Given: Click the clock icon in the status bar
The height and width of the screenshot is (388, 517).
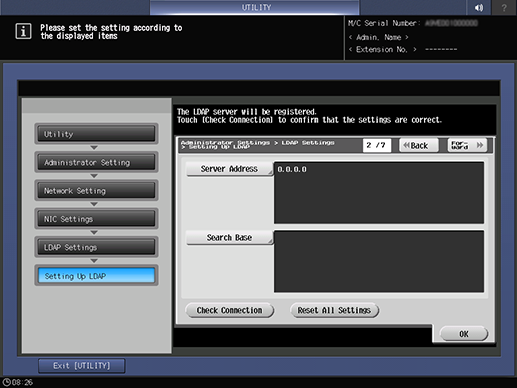Looking at the screenshot, I should pyautogui.click(x=7, y=382).
